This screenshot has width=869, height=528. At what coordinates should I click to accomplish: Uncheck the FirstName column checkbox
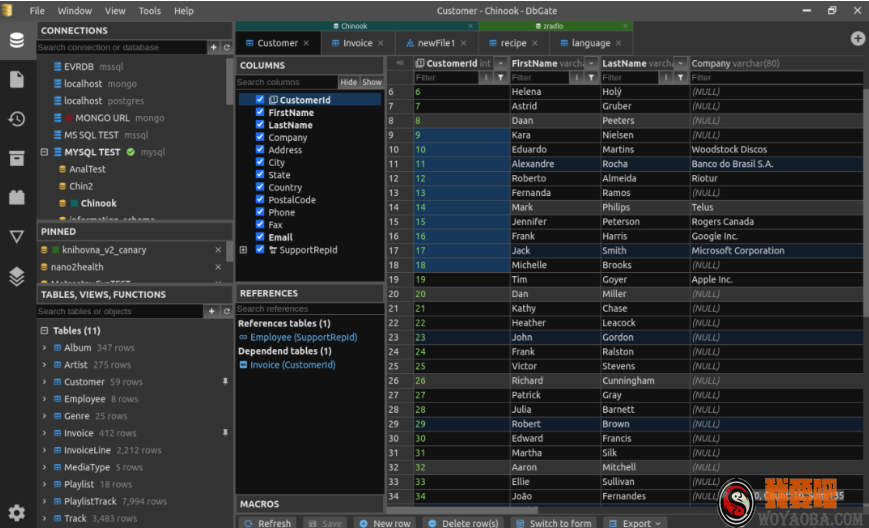(x=260, y=113)
